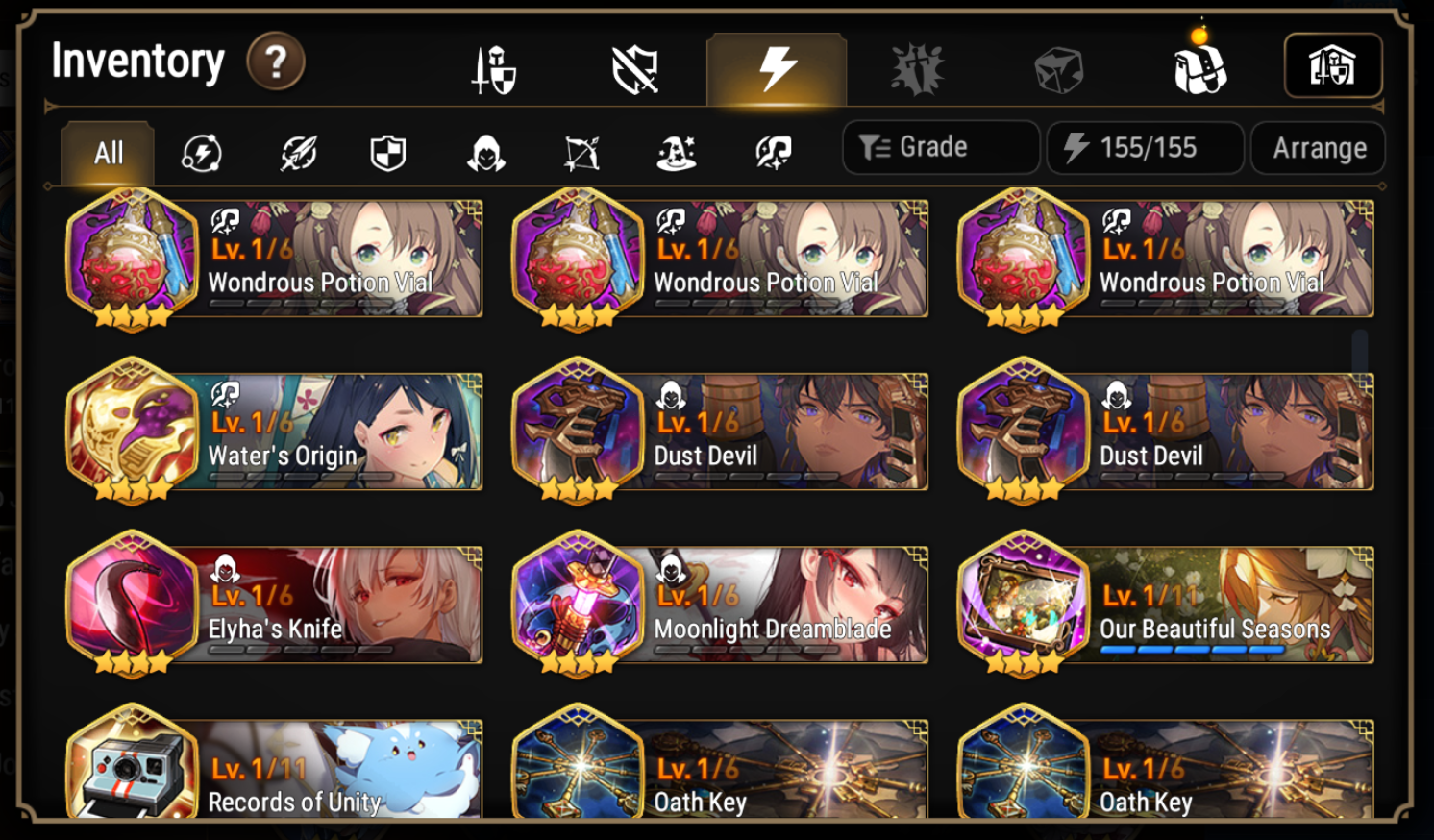The width and height of the screenshot is (1434, 840).
Task: Click the Arrange button
Action: coord(1319,148)
